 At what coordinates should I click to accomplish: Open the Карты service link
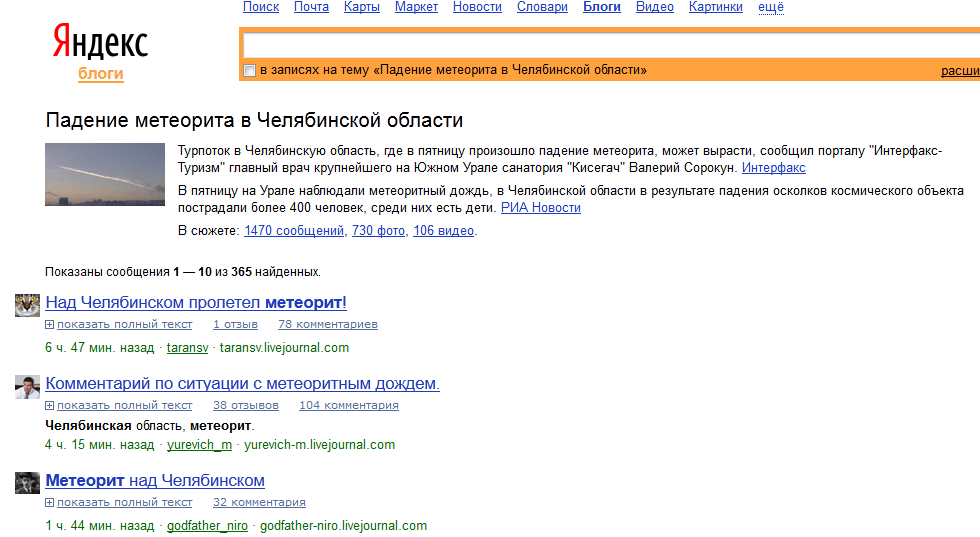361,7
